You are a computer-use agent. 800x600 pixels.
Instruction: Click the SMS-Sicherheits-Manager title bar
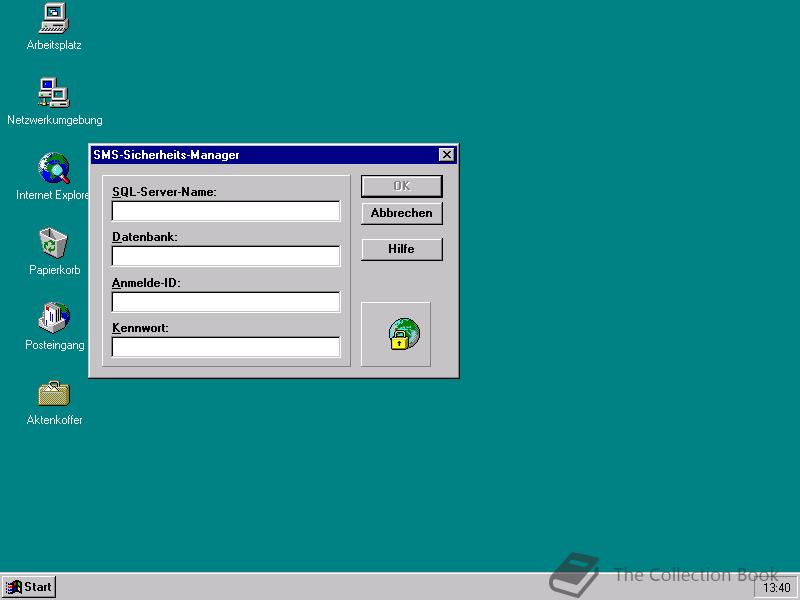273,155
